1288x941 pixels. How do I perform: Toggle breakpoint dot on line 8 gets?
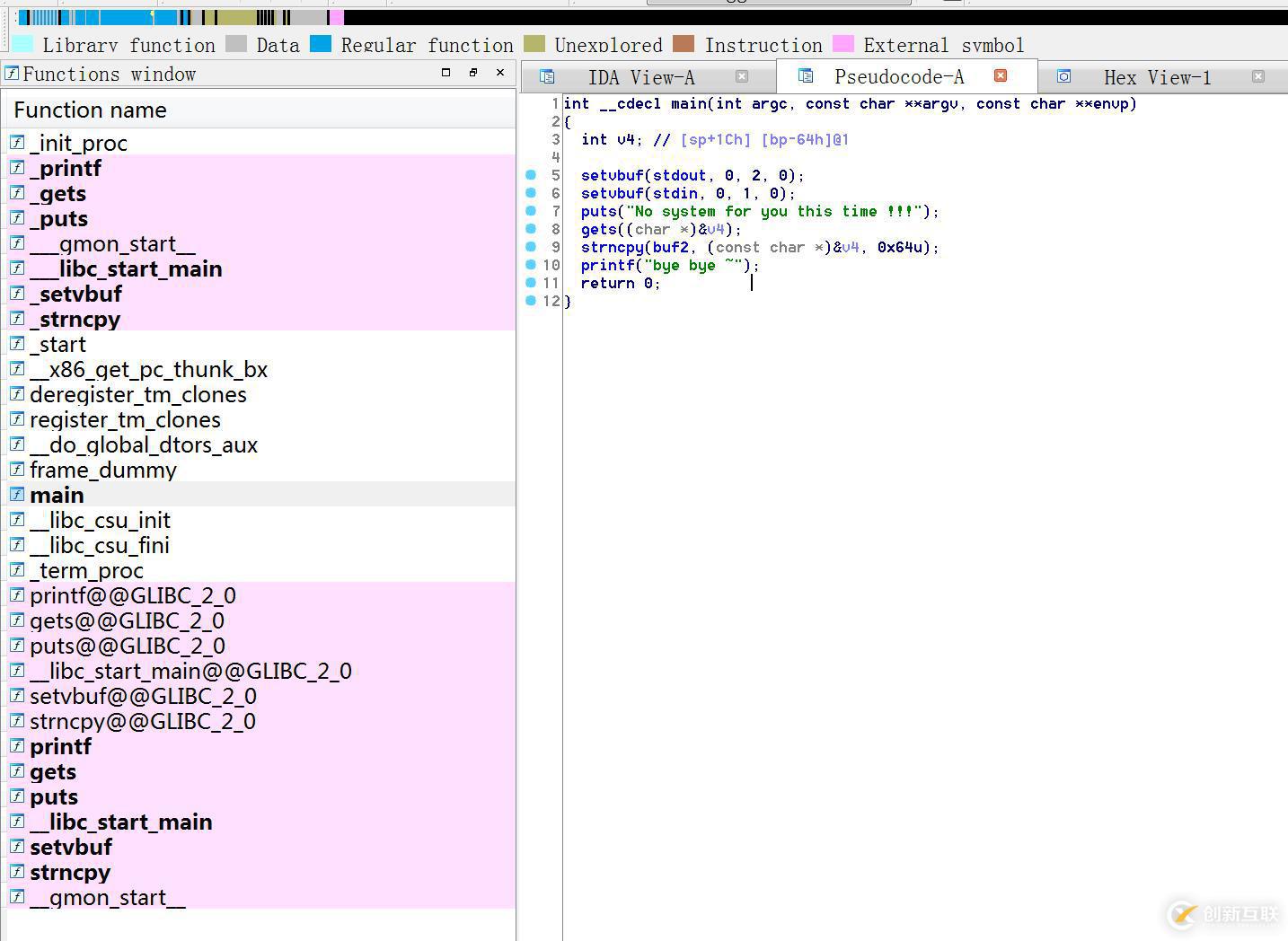click(531, 229)
